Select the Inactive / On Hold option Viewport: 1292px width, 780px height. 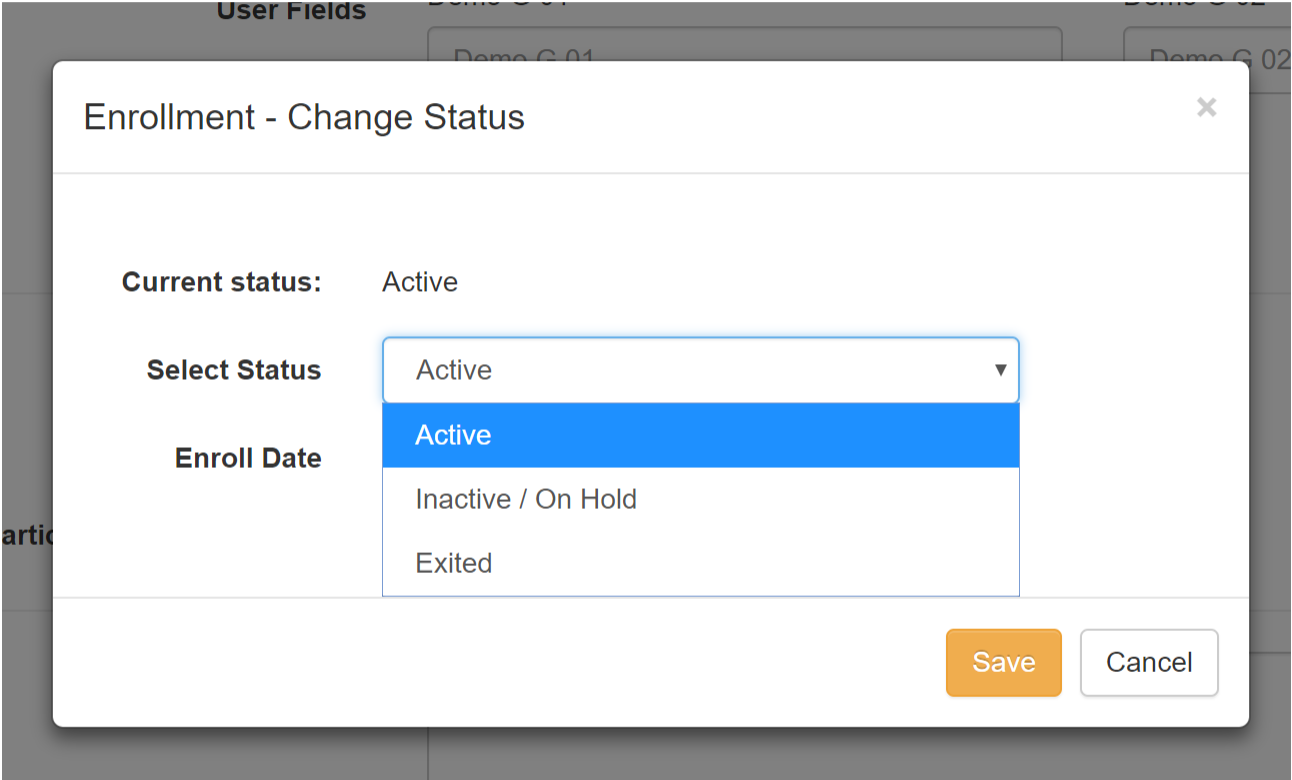click(x=526, y=499)
